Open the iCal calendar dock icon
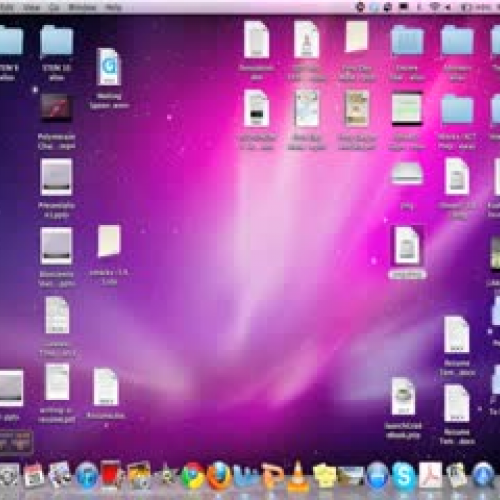The width and height of the screenshot is (500, 500). (33, 476)
